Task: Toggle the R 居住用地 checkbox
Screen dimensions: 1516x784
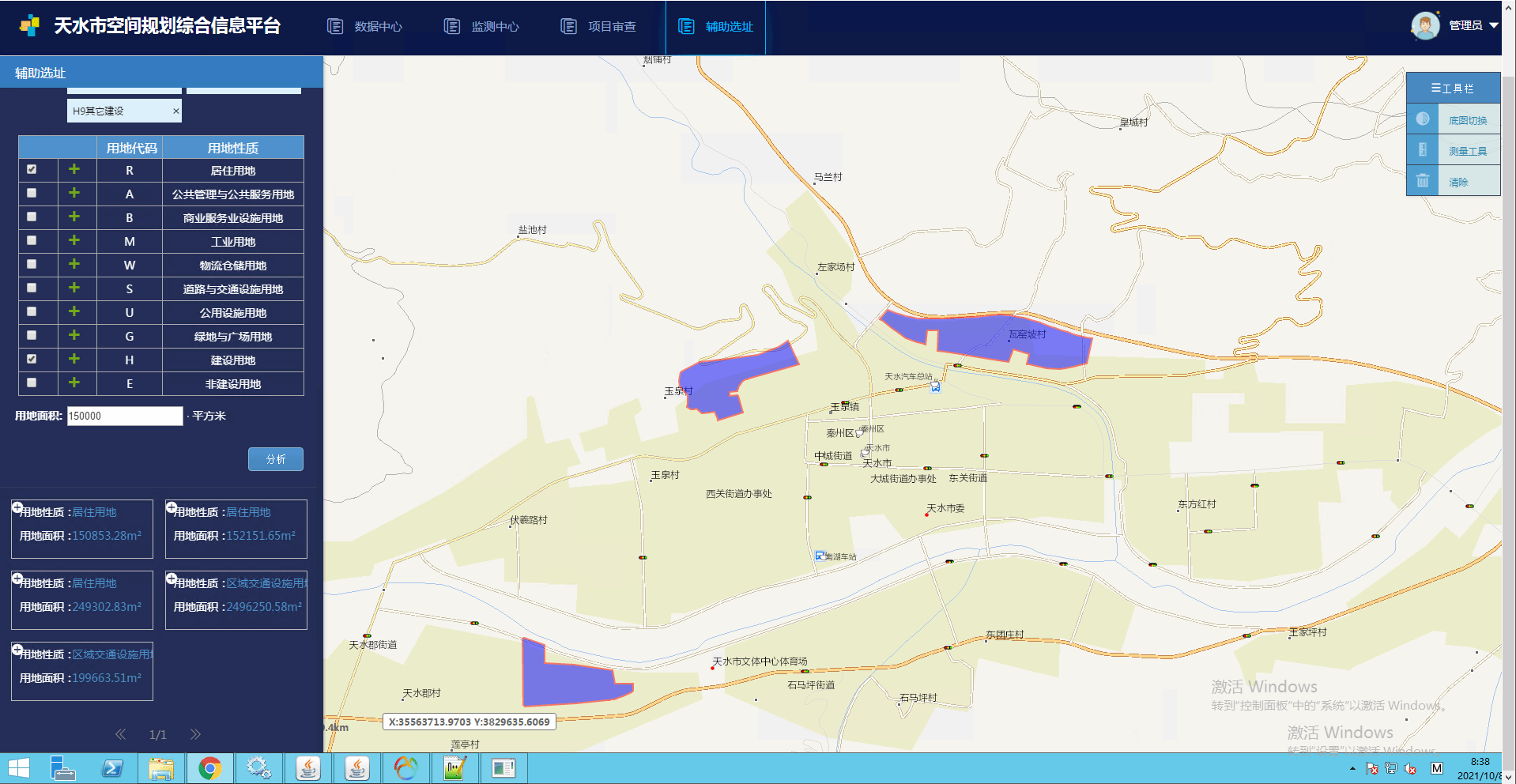Action: point(32,169)
